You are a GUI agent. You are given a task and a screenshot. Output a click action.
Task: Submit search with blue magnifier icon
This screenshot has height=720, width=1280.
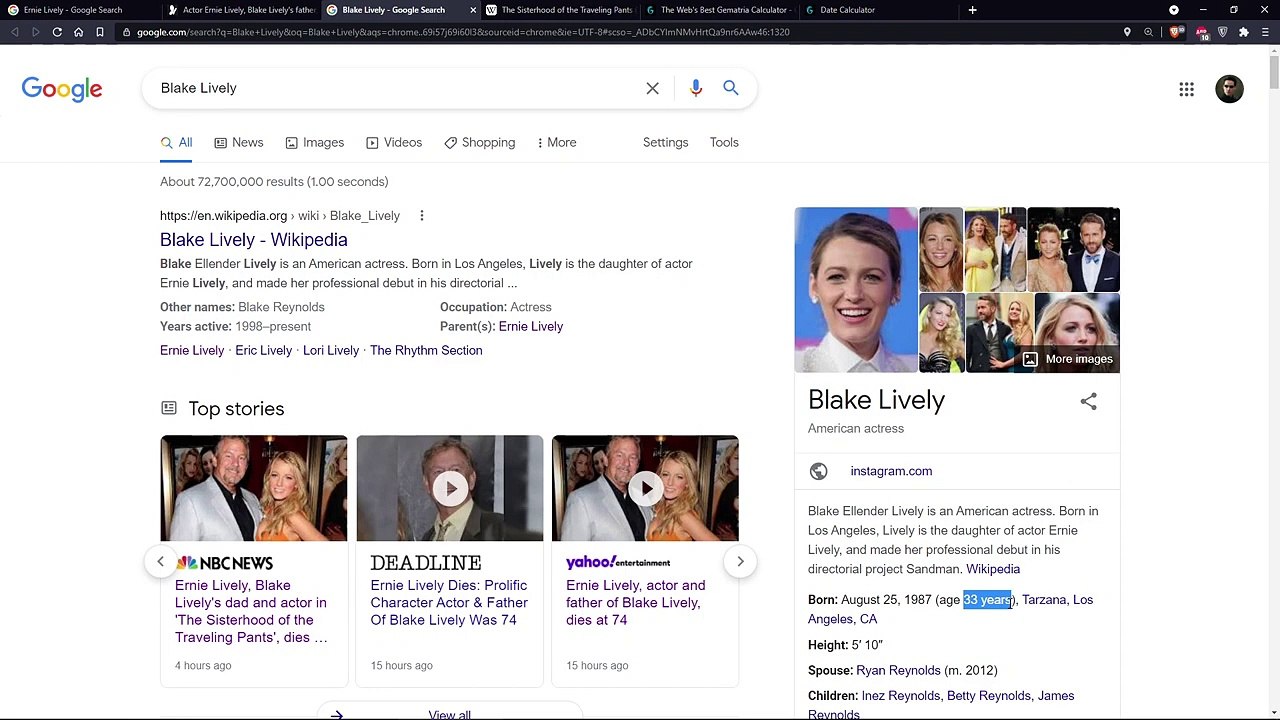click(x=731, y=88)
